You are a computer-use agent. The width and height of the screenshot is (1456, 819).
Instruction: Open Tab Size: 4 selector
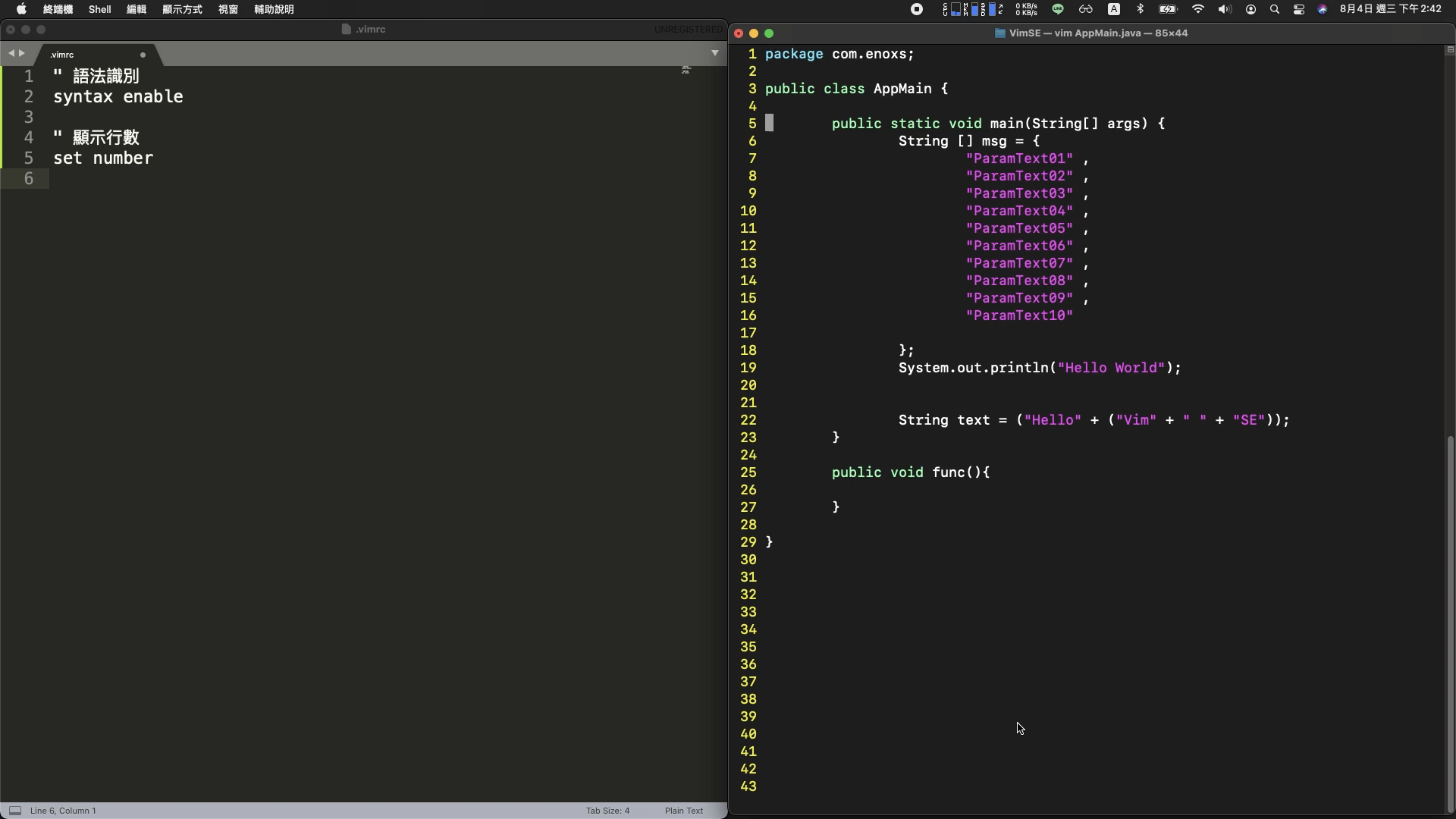click(x=607, y=810)
